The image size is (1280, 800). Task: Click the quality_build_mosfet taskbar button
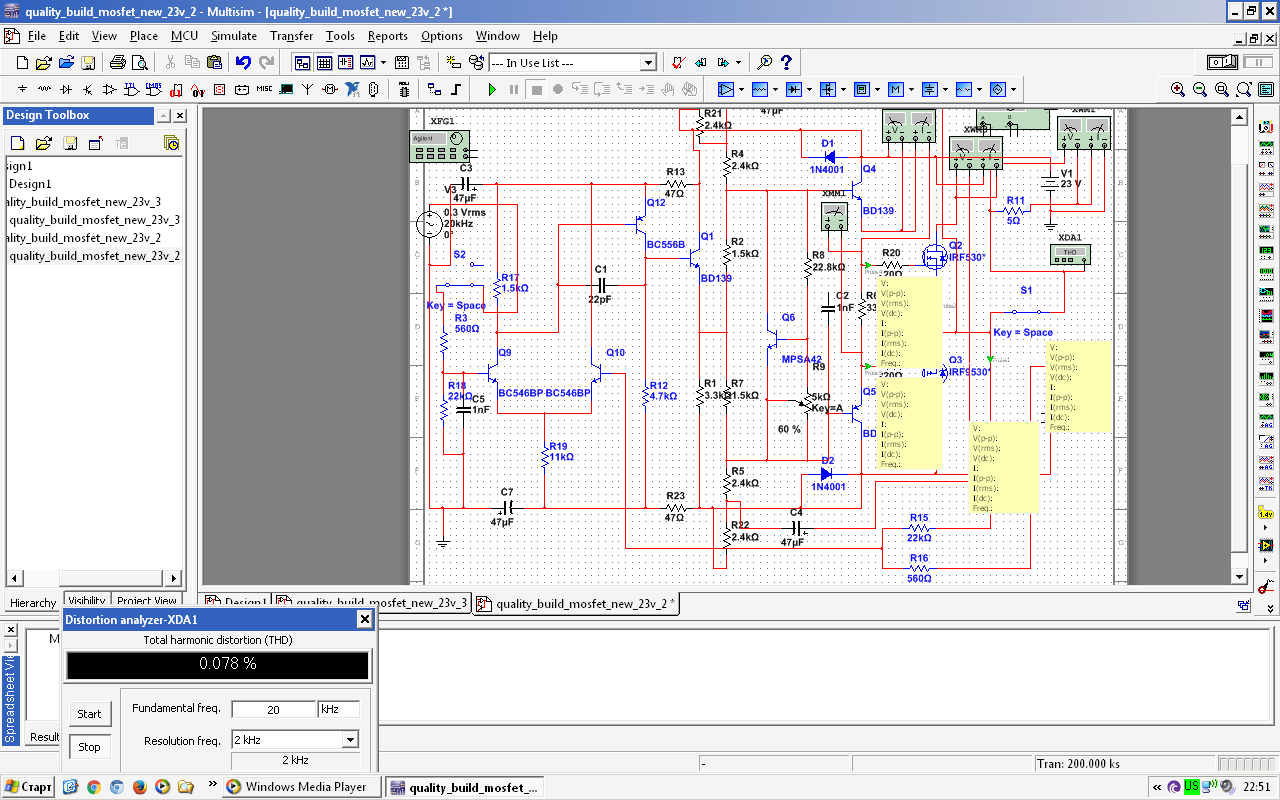(465, 787)
